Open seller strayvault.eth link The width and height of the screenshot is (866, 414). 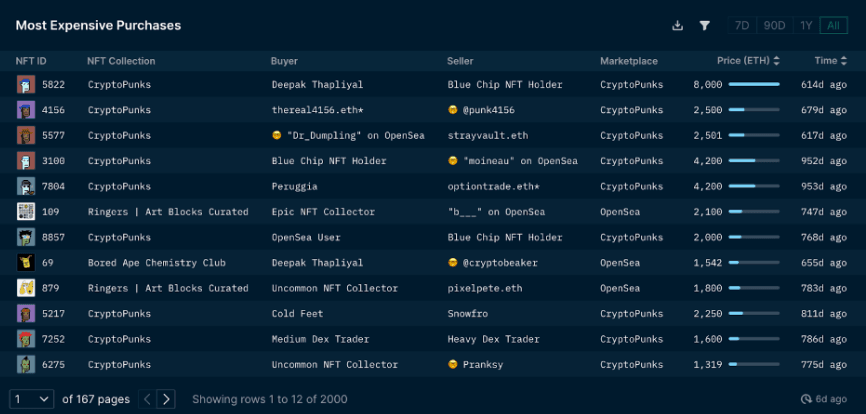[486, 135]
